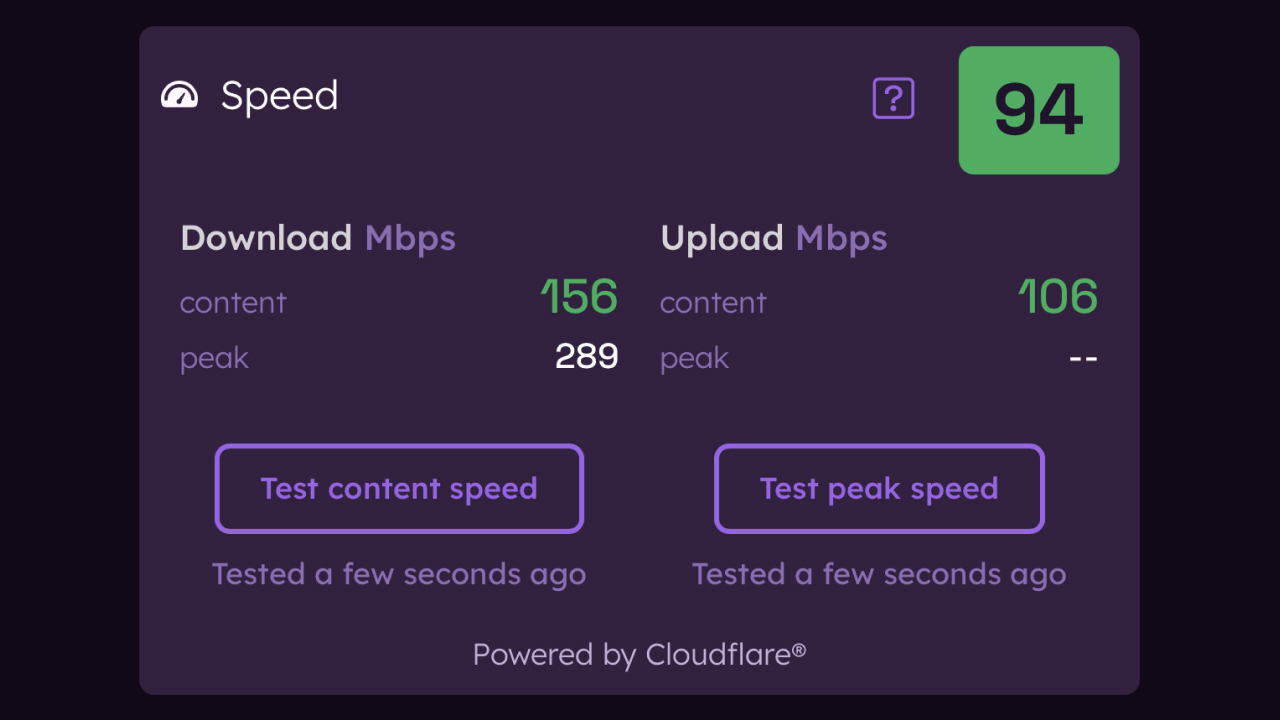Viewport: 1280px width, 720px height.
Task: Select the download content value 156
Action: [579, 297]
